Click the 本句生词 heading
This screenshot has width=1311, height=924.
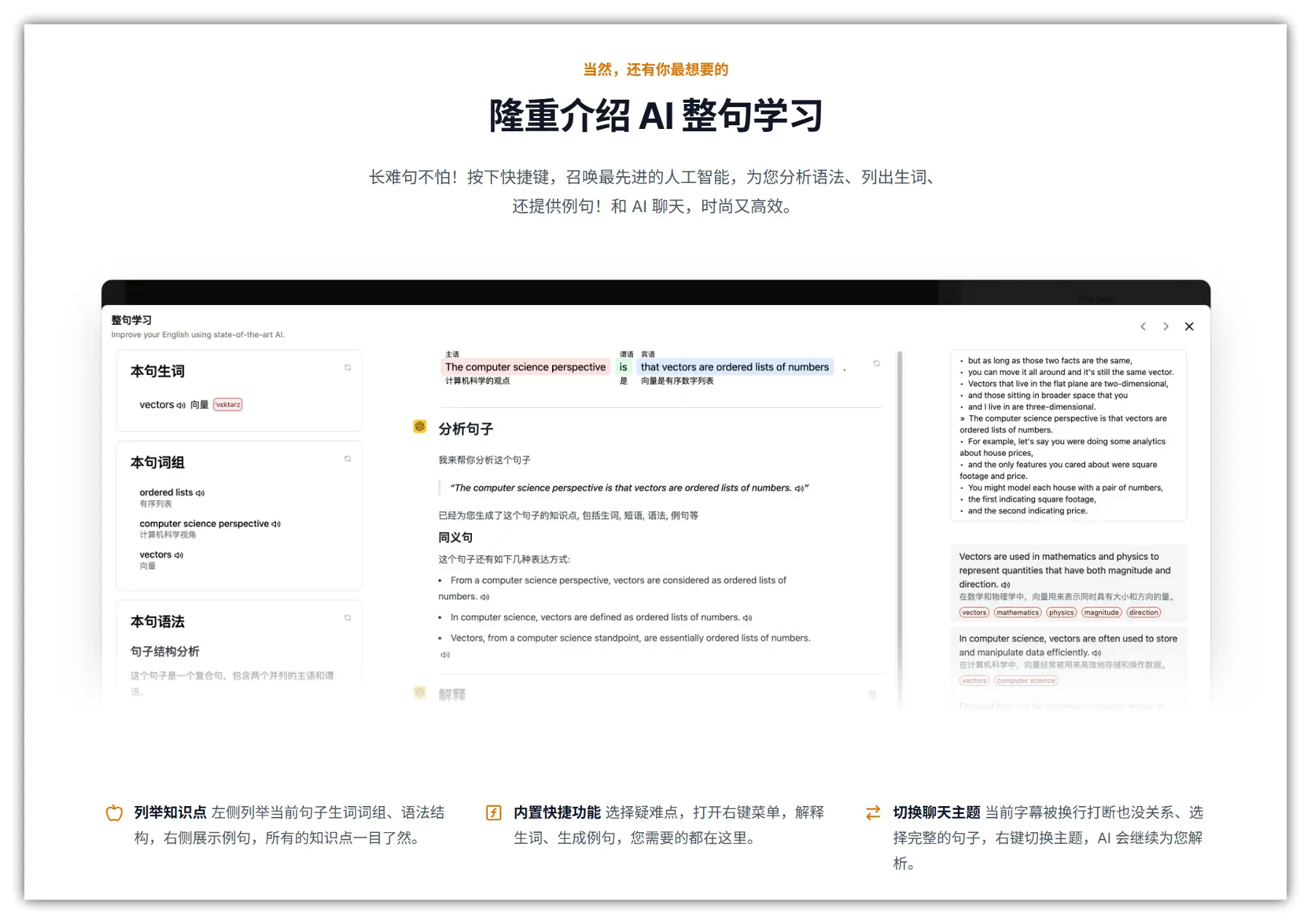pyautogui.click(x=157, y=371)
